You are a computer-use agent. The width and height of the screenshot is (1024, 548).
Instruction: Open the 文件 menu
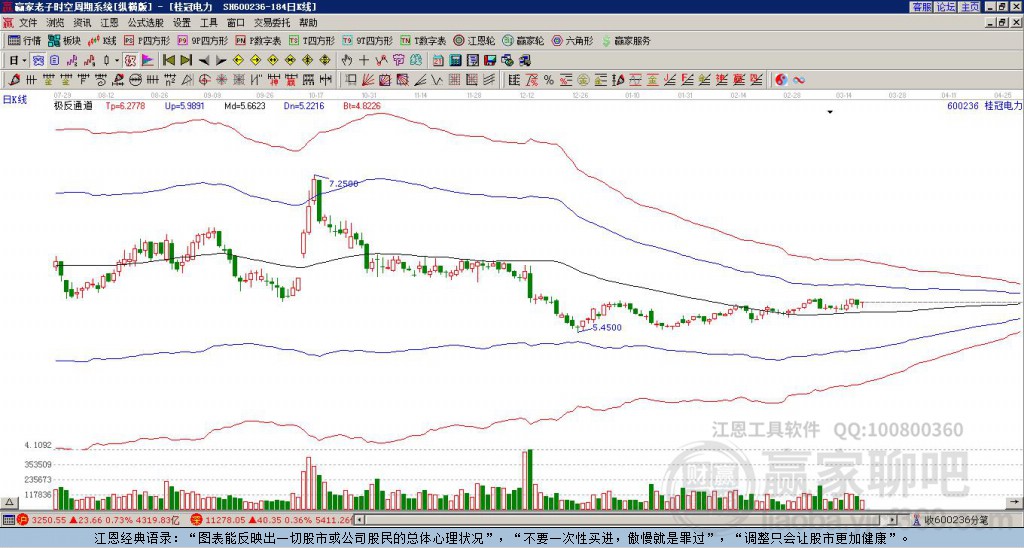tap(28, 23)
